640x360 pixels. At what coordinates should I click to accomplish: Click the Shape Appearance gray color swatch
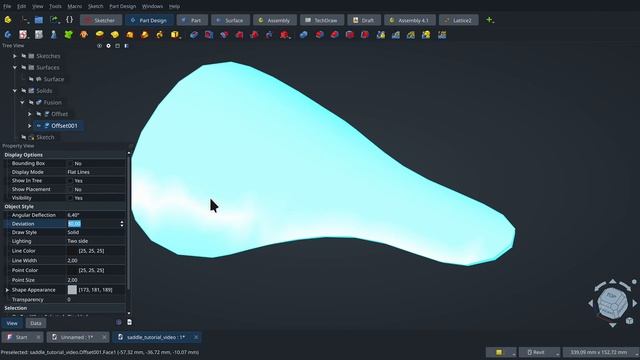point(72,290)
